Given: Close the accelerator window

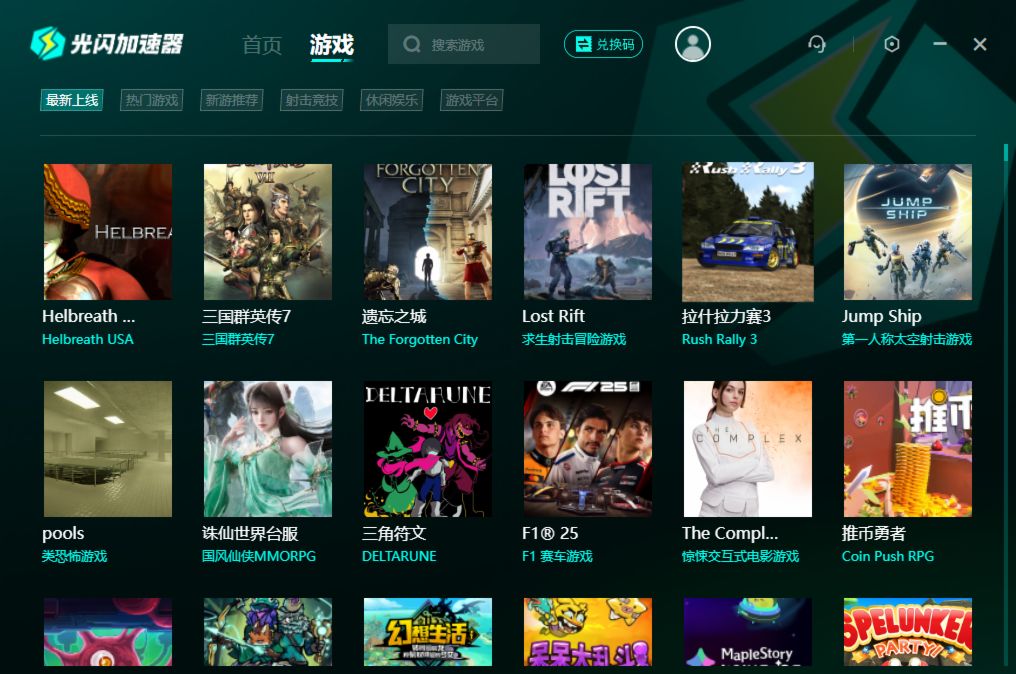Looking at the screenshot, I should (x=980, y=44).
